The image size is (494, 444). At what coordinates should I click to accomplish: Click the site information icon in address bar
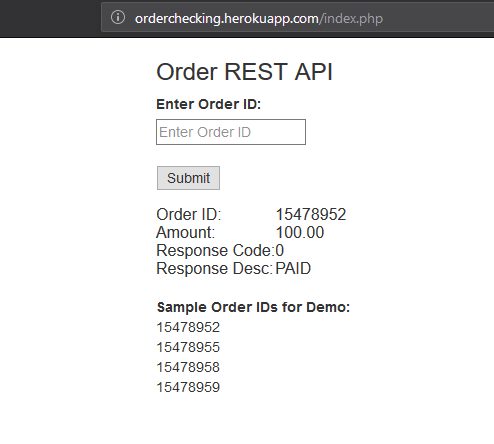pos(118,18)
